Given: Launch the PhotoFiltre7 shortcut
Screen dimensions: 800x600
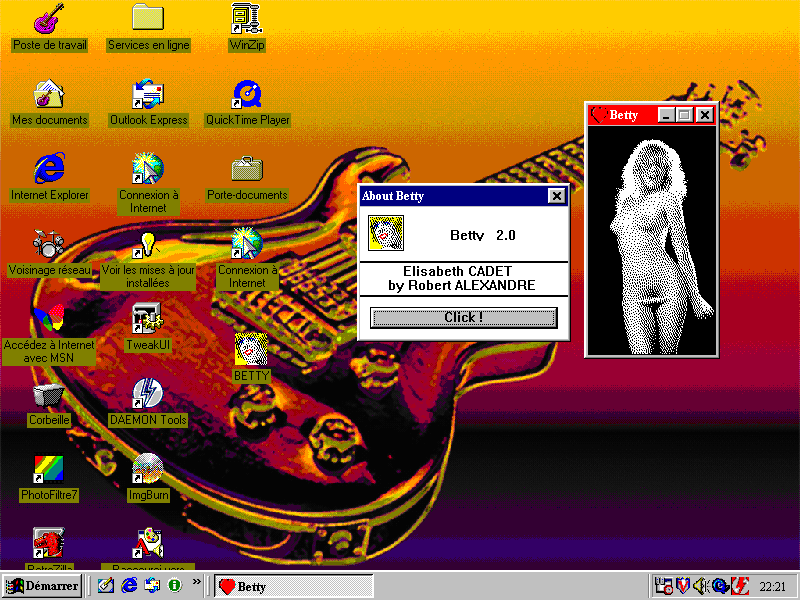Looking at the screenshot, I should pos(49,469).
